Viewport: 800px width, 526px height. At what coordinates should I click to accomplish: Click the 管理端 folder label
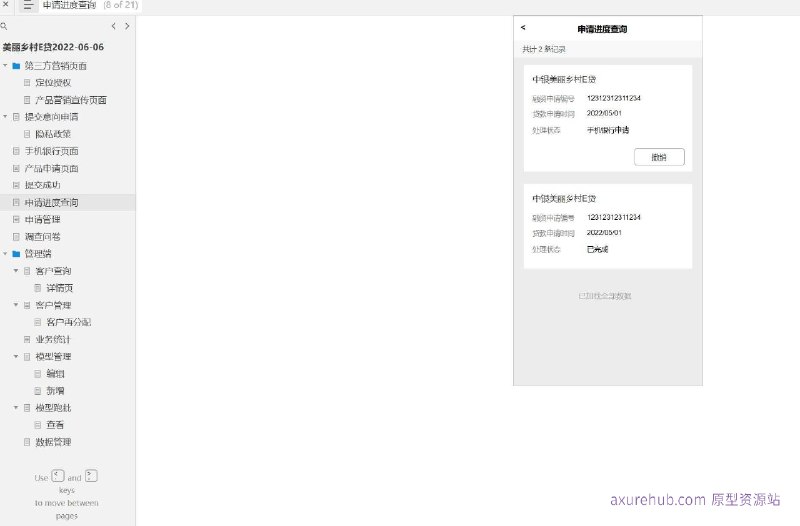click(x=38, y=254)
